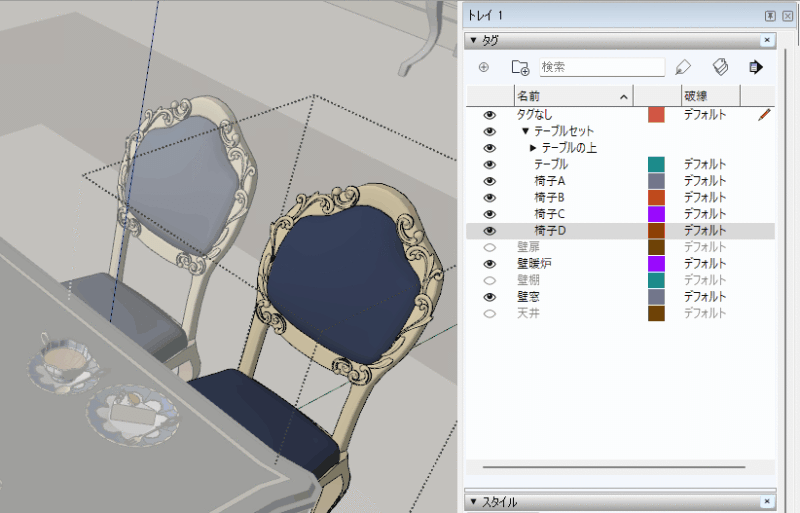The image size is (800, 513).
Task: Open dash style for 椅子A
Action: coord(705,181)
